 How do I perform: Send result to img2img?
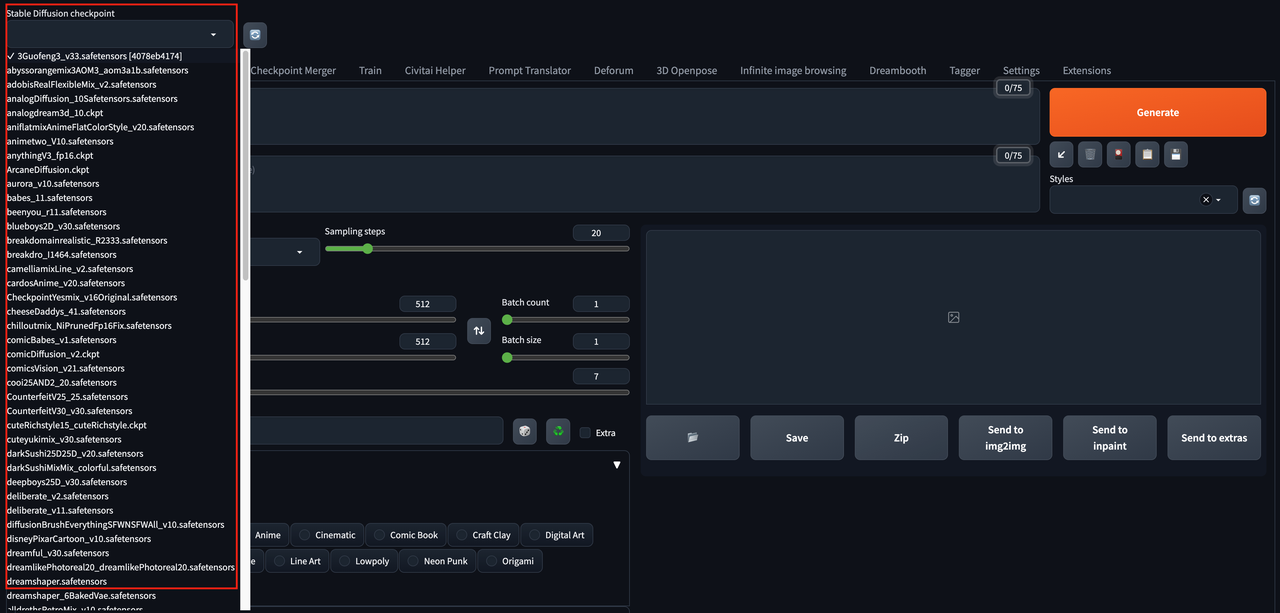pyautogui.click(x=1005, y=438)
